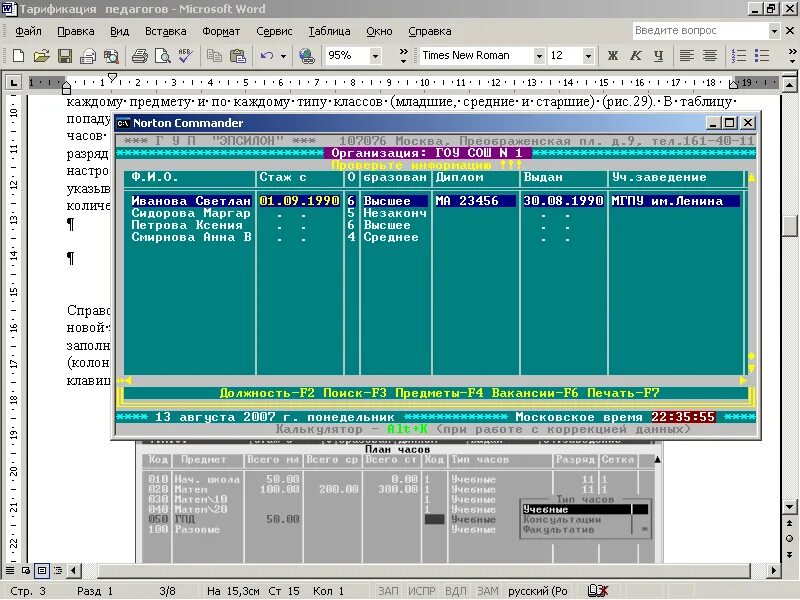Create a new blank document
The image size is (800, 600).
(x=18, y=56)
